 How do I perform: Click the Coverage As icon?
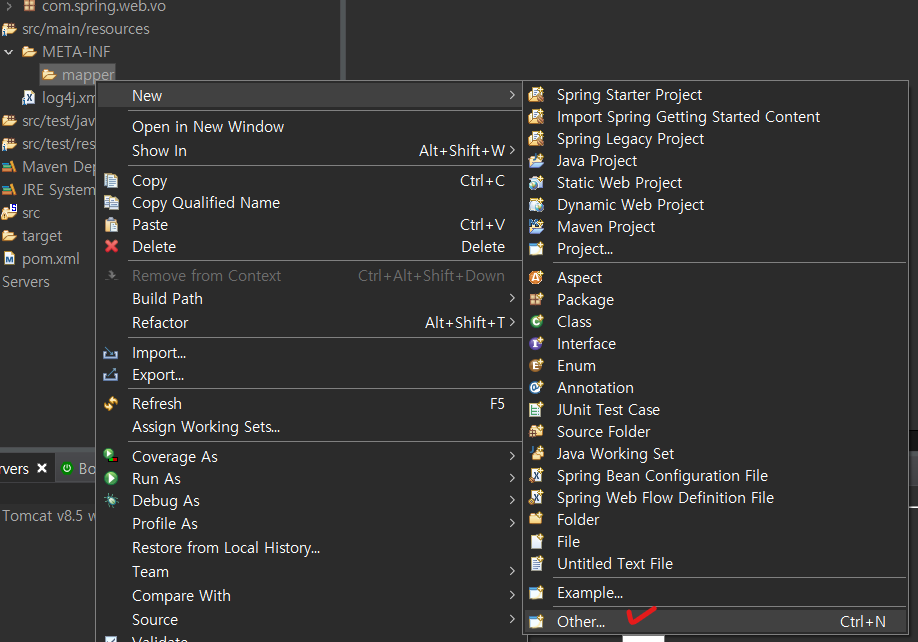pyautogui.click(x=111, y=456)
